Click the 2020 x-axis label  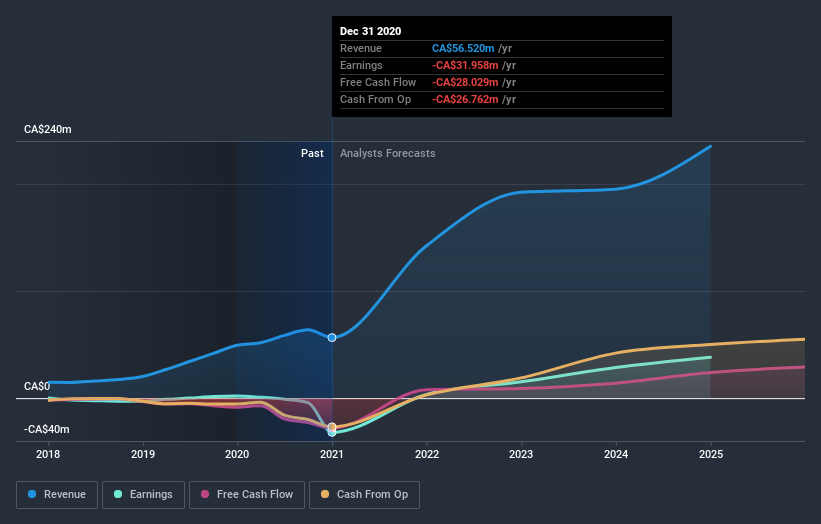pyautogui.click(x=237, y=454)
